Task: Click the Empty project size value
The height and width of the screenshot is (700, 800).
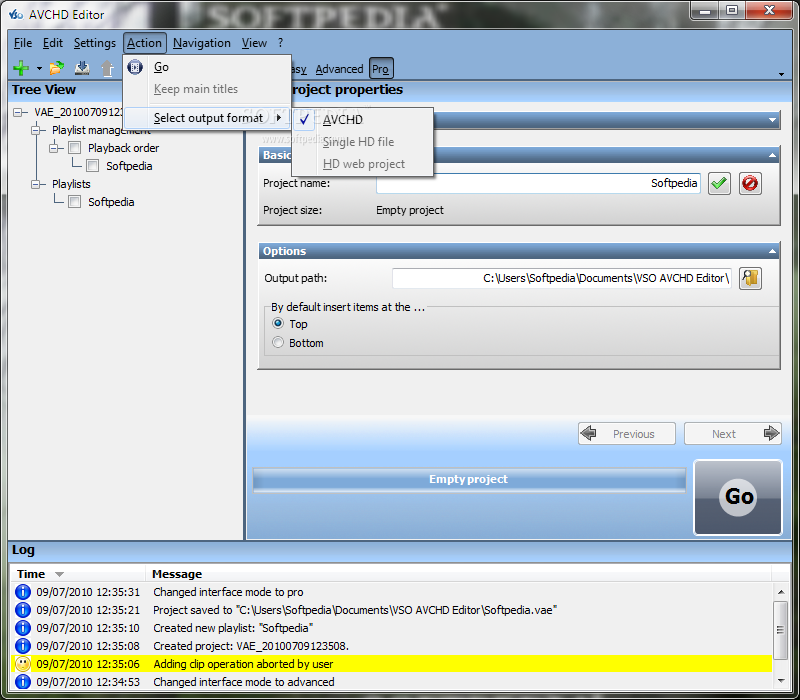Action: click(x=410, y=210)
